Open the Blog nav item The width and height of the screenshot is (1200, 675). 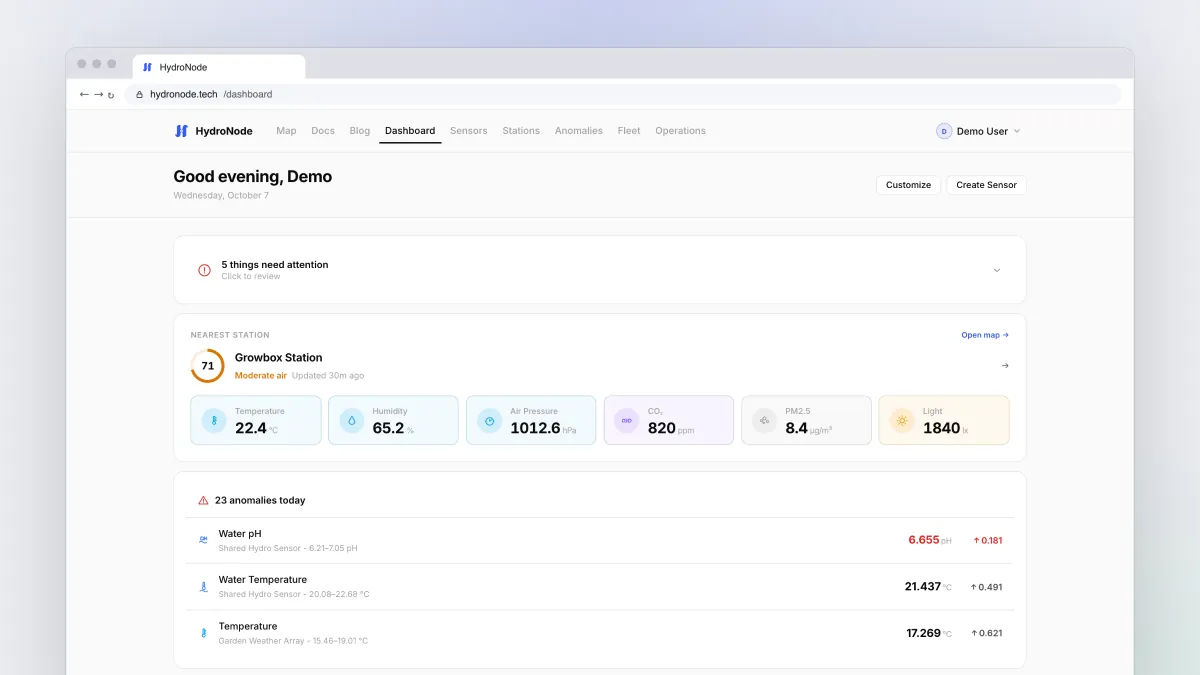pos(360,131)
